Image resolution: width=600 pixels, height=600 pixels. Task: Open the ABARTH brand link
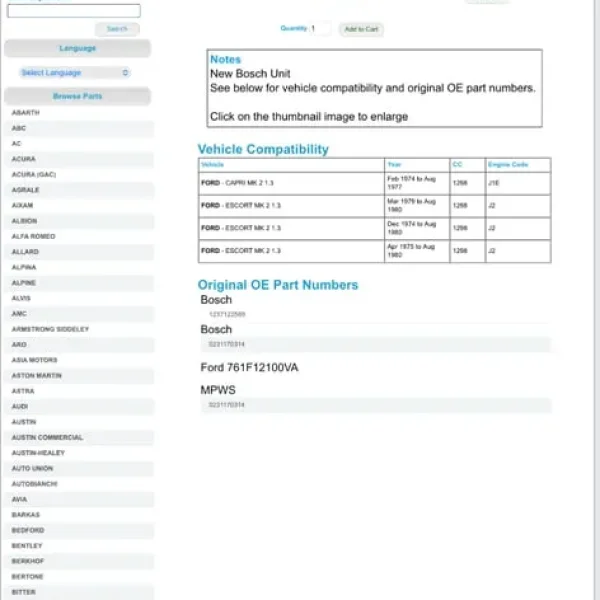tap(26, 112)
